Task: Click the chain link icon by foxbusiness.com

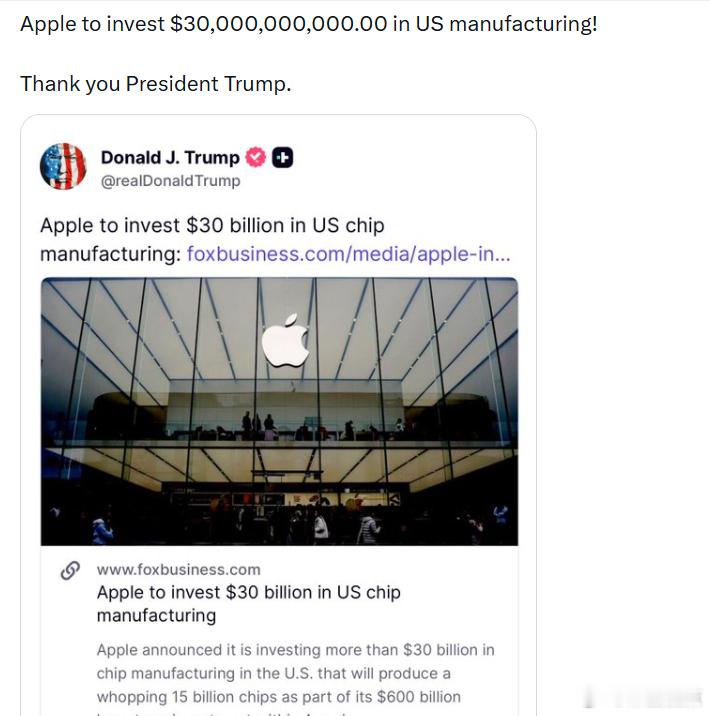Action: point(70,571)
